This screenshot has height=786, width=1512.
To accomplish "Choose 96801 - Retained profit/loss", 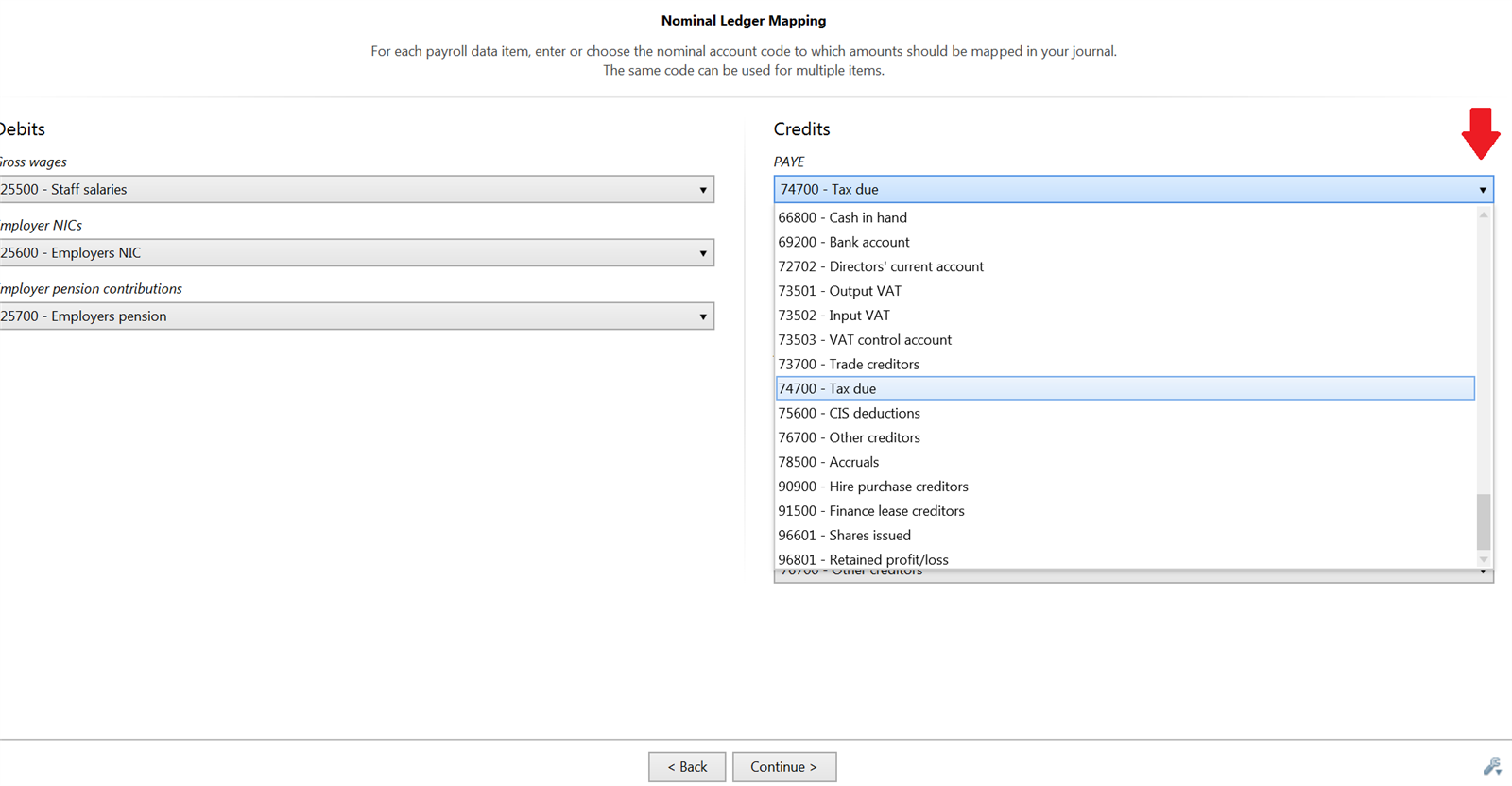I will coord(1125,559).
